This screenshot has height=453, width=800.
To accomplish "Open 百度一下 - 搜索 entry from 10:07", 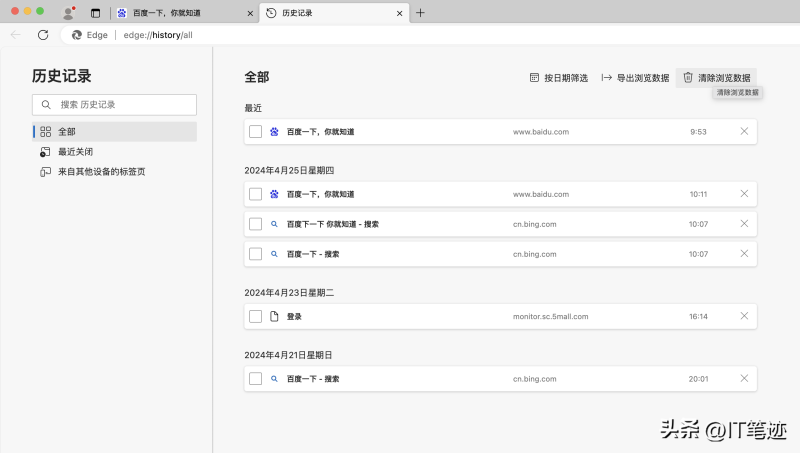I will pos(313,254).
